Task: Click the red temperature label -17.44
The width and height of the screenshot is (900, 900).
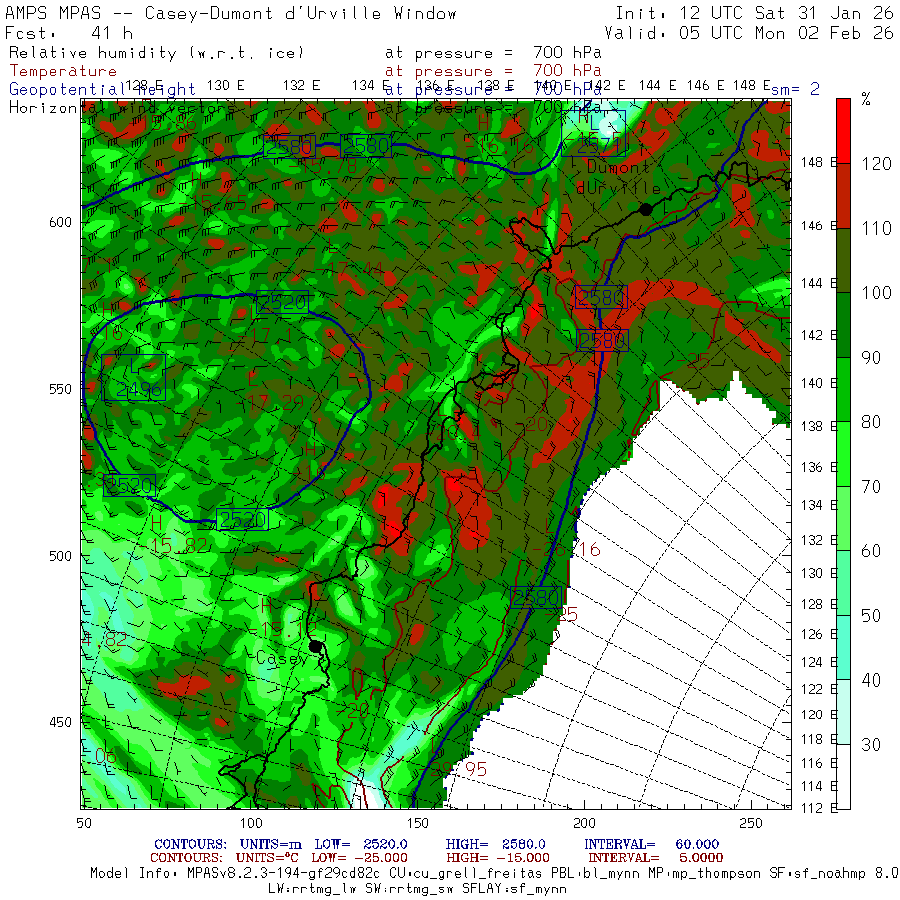Action: (351, 269)
